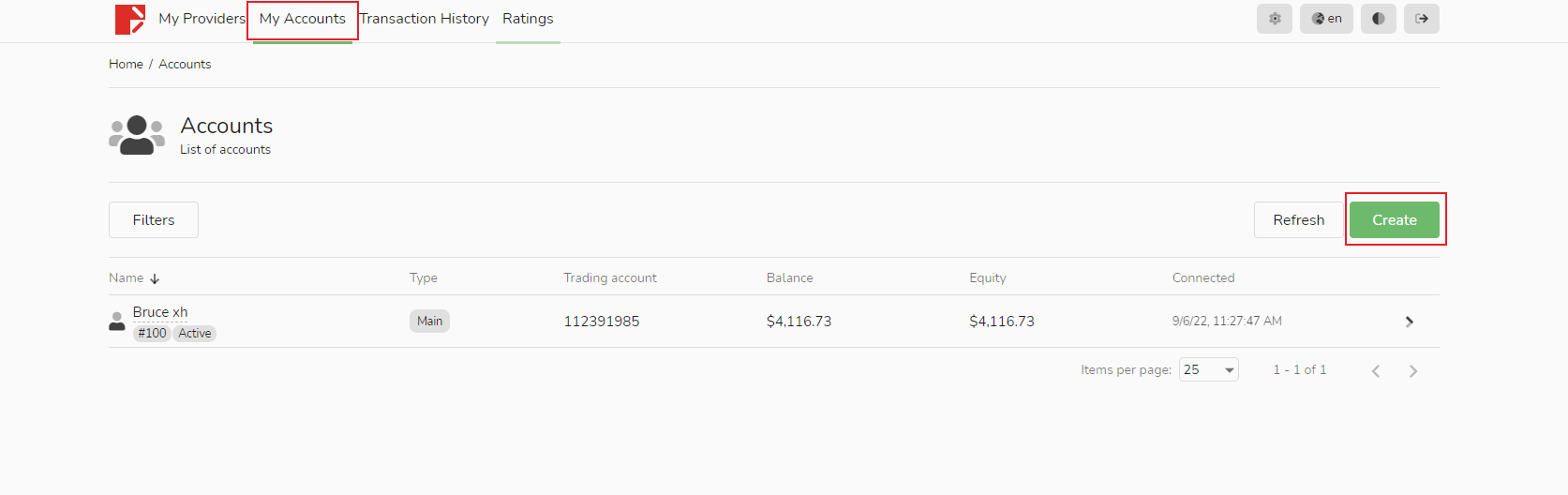Toggle dark mode contrast icon

1378,19
